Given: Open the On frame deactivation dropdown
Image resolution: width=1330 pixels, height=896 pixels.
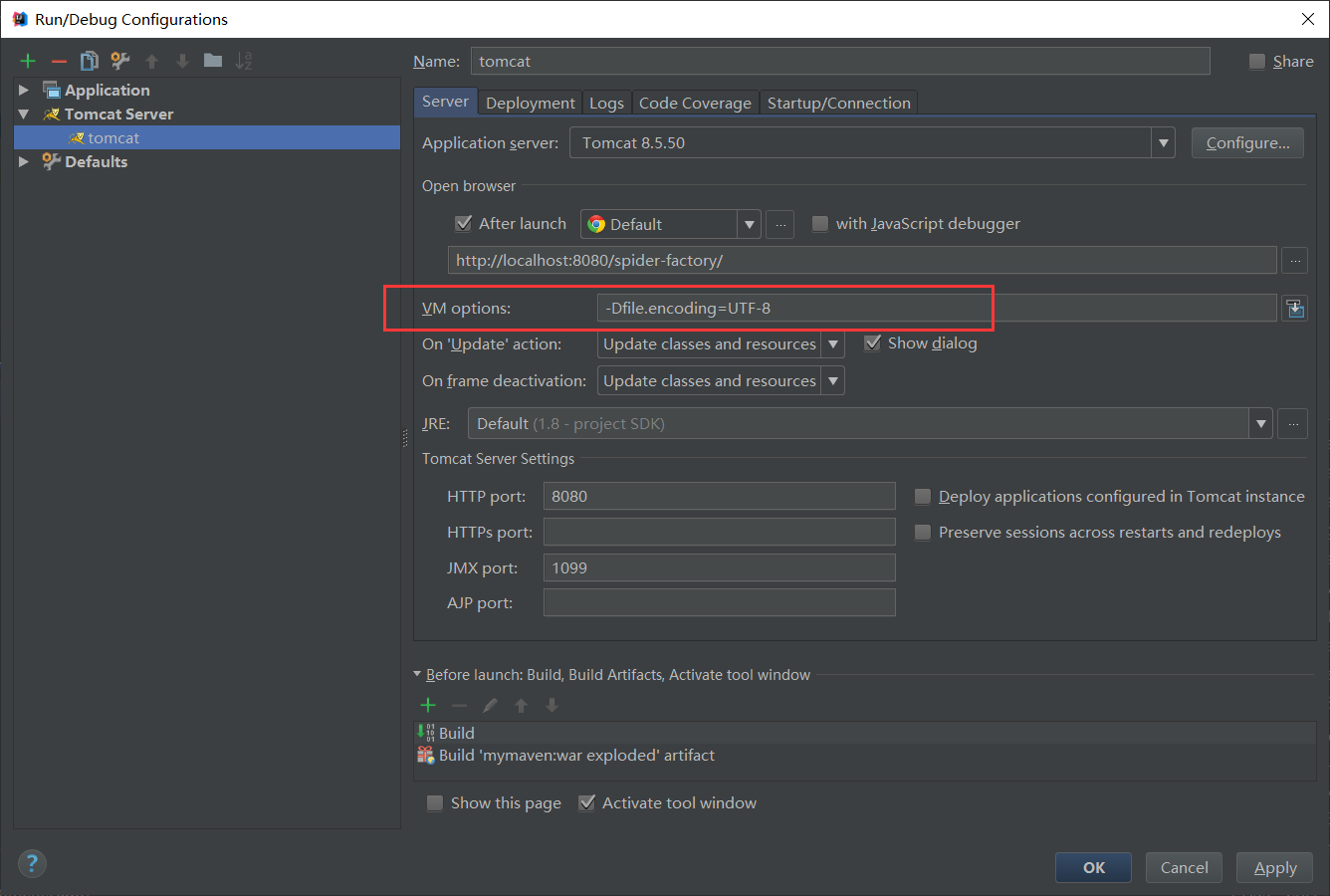Looking at the screenshot, I should tap(832, 380).
